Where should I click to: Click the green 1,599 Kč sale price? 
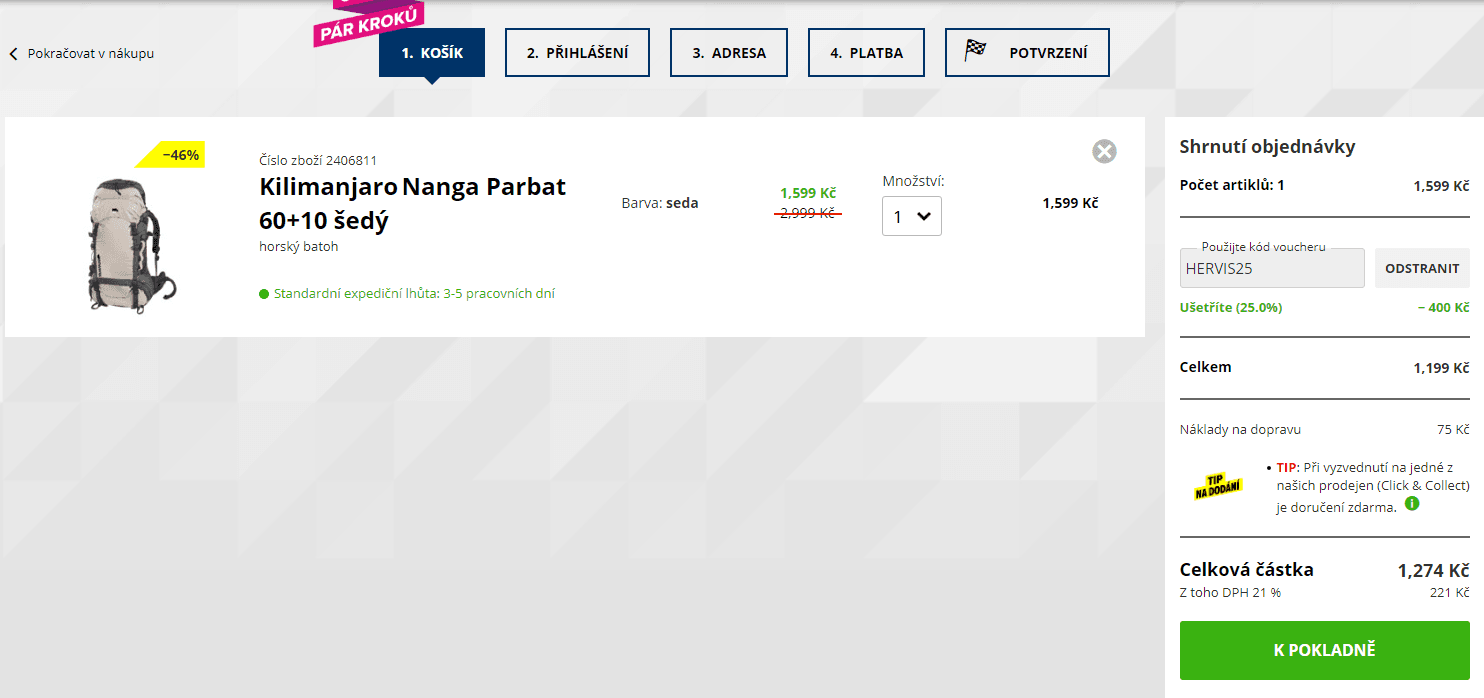click(808, 193)
